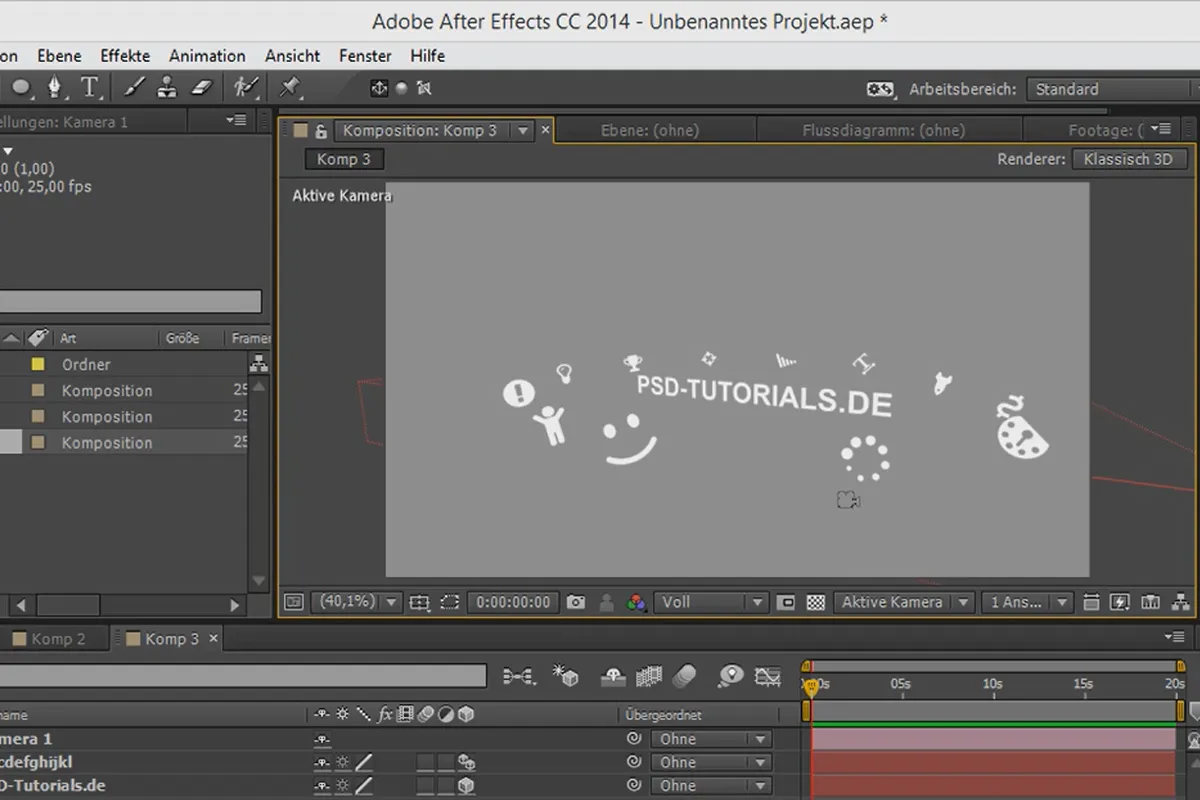Image resolution: width=1200 pixels, height=800 pixels.
Task: Pick the Clone Stamp tool
Action: [167, 88]
